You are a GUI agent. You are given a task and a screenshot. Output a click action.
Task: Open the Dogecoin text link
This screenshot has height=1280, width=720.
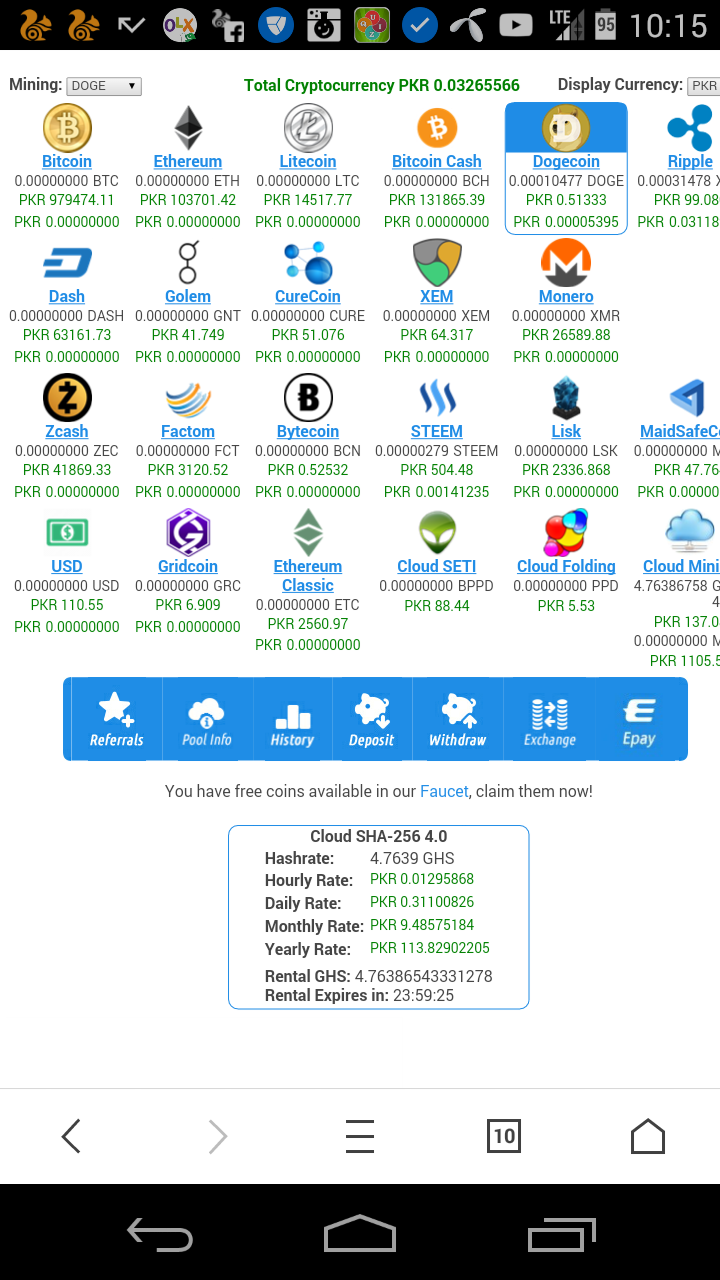pos(566,161)
